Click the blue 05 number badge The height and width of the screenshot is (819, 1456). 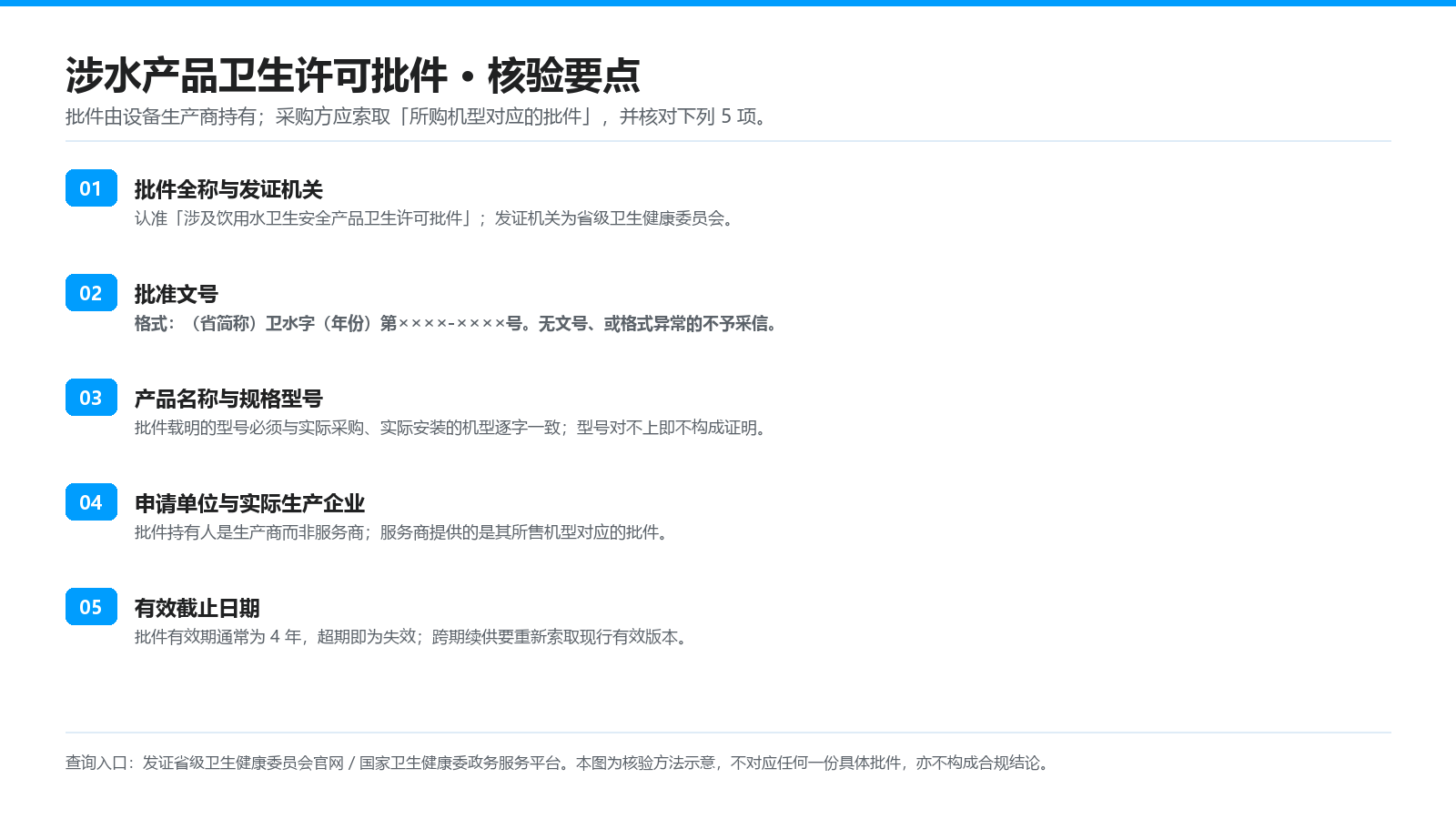(91, 607)
